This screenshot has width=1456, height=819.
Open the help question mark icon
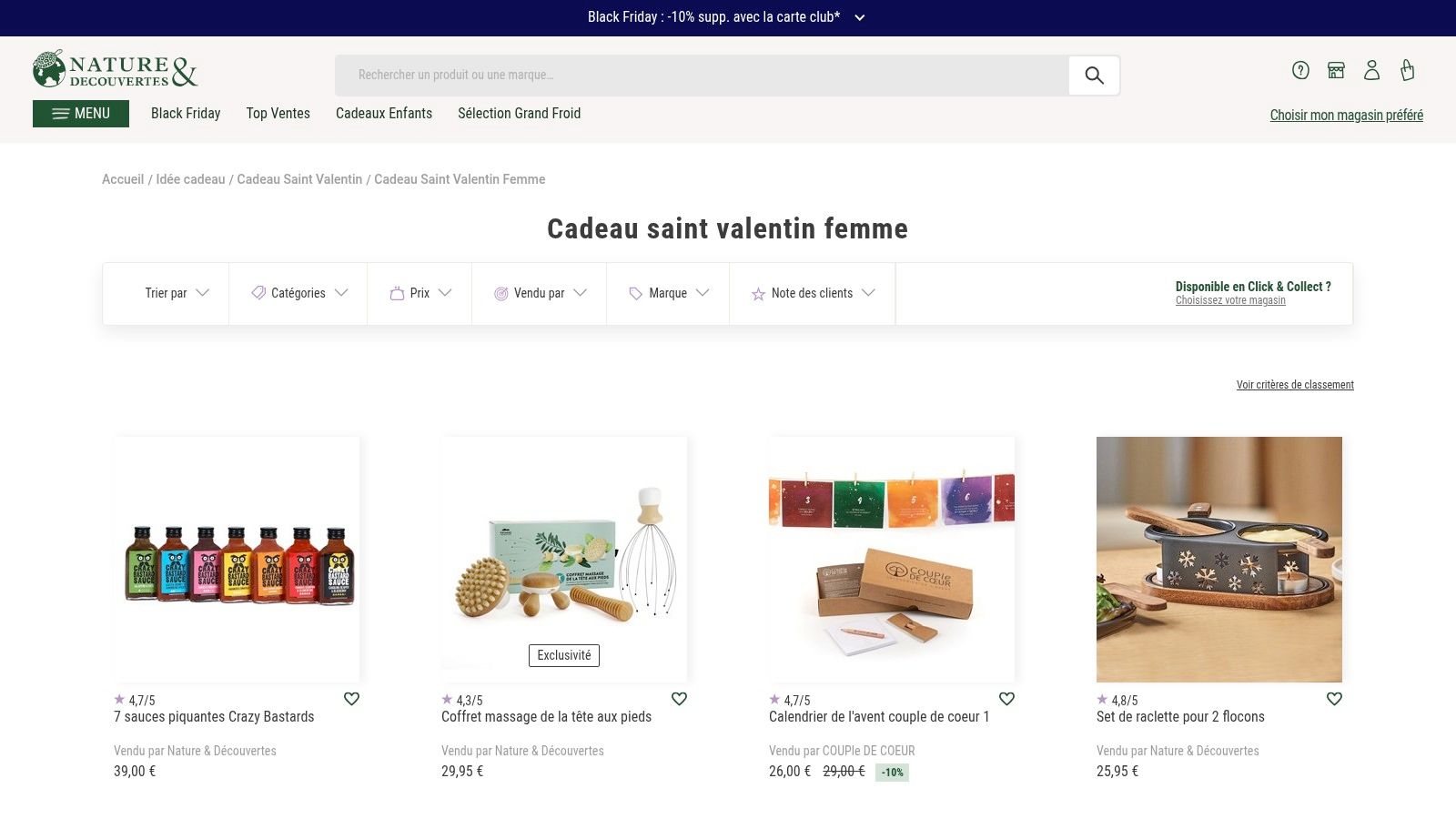point(1300,70)
